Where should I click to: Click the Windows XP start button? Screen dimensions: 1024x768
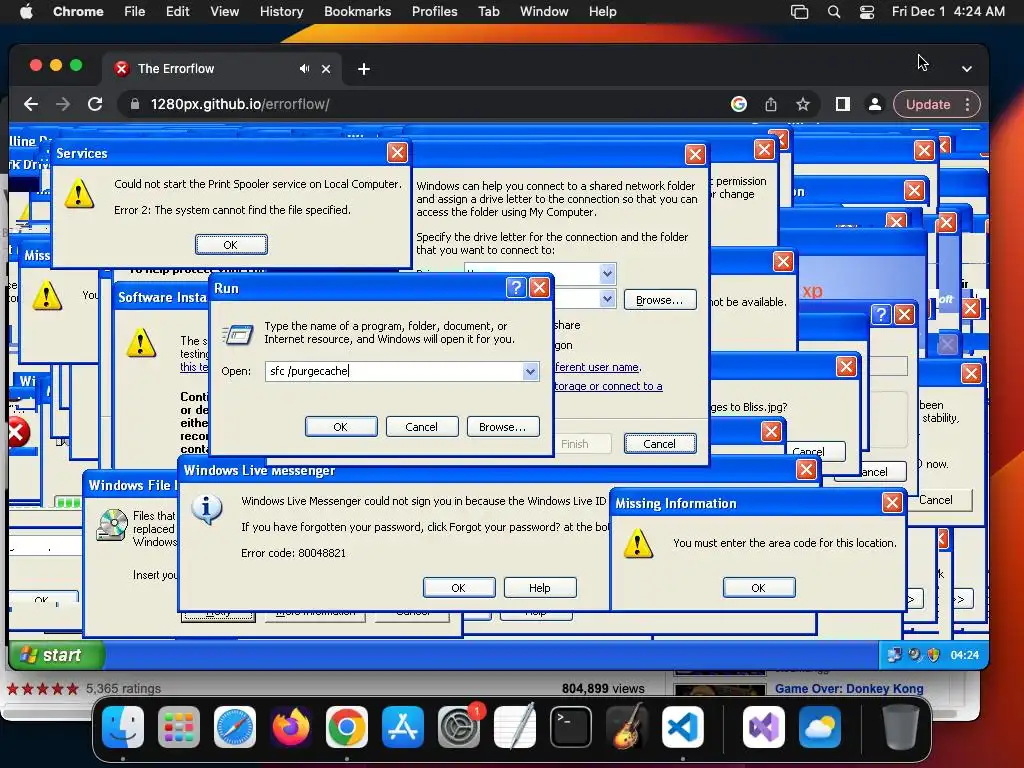tap(55, 654)
